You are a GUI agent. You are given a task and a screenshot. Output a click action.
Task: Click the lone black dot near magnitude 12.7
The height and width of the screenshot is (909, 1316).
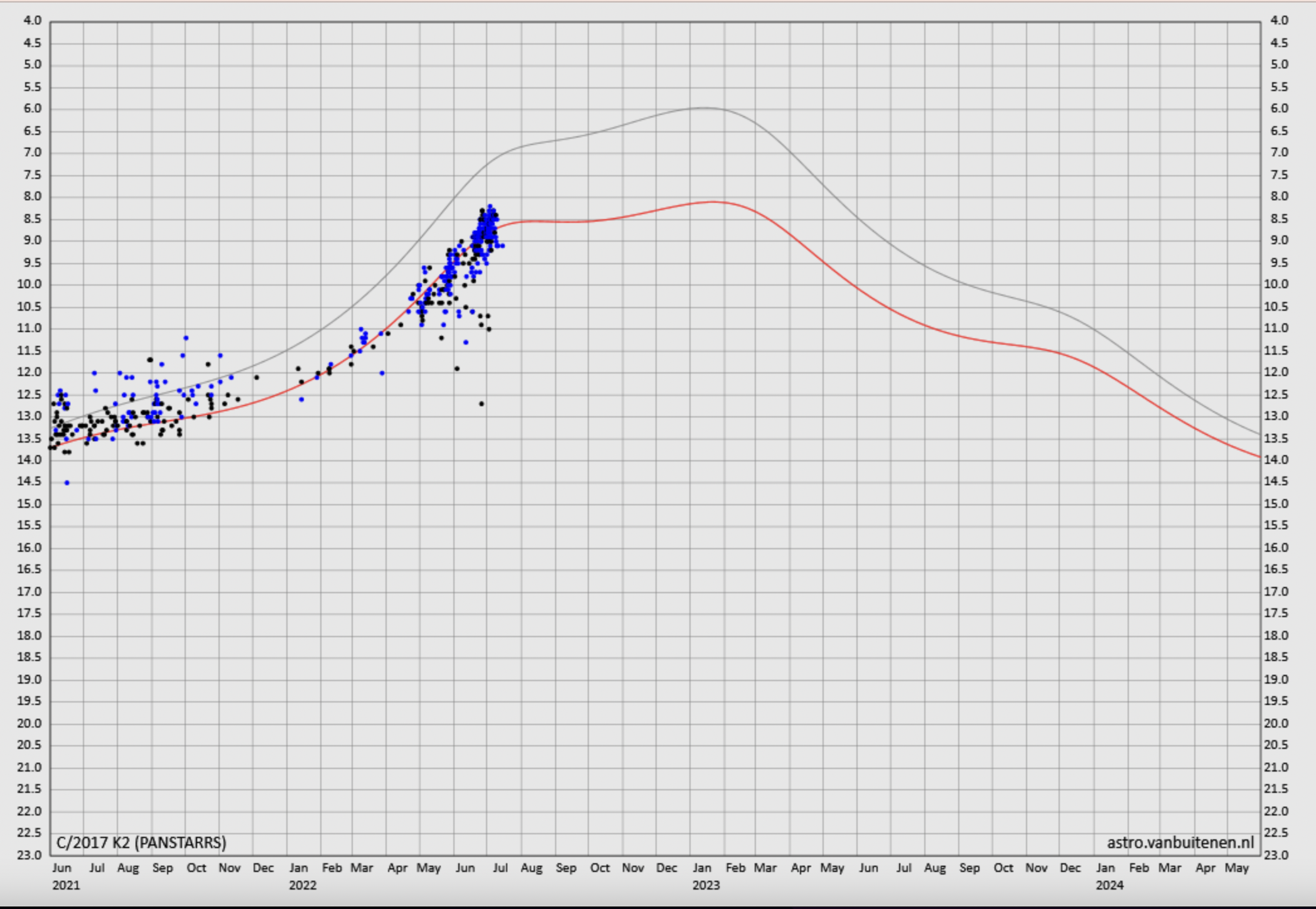[482, 404]
